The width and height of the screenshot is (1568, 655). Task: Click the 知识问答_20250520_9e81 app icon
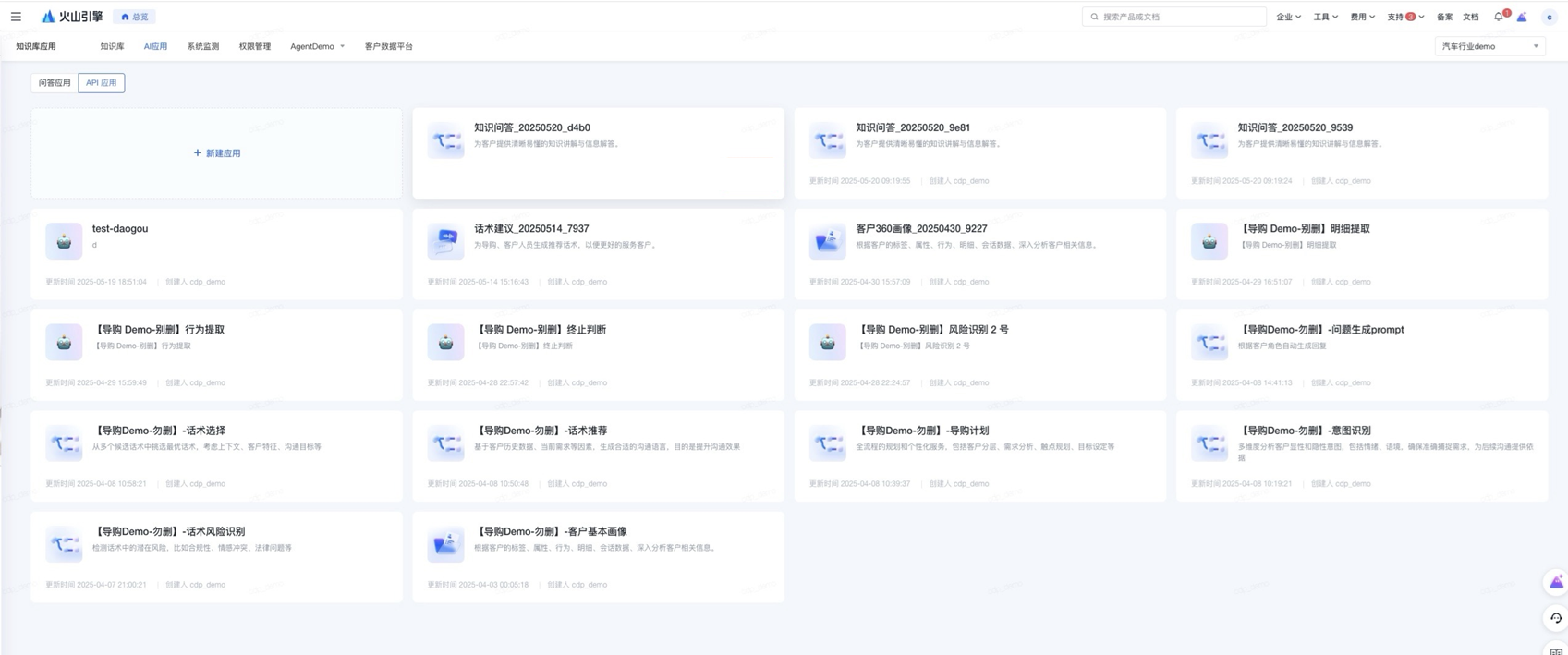tap(827, 140)
